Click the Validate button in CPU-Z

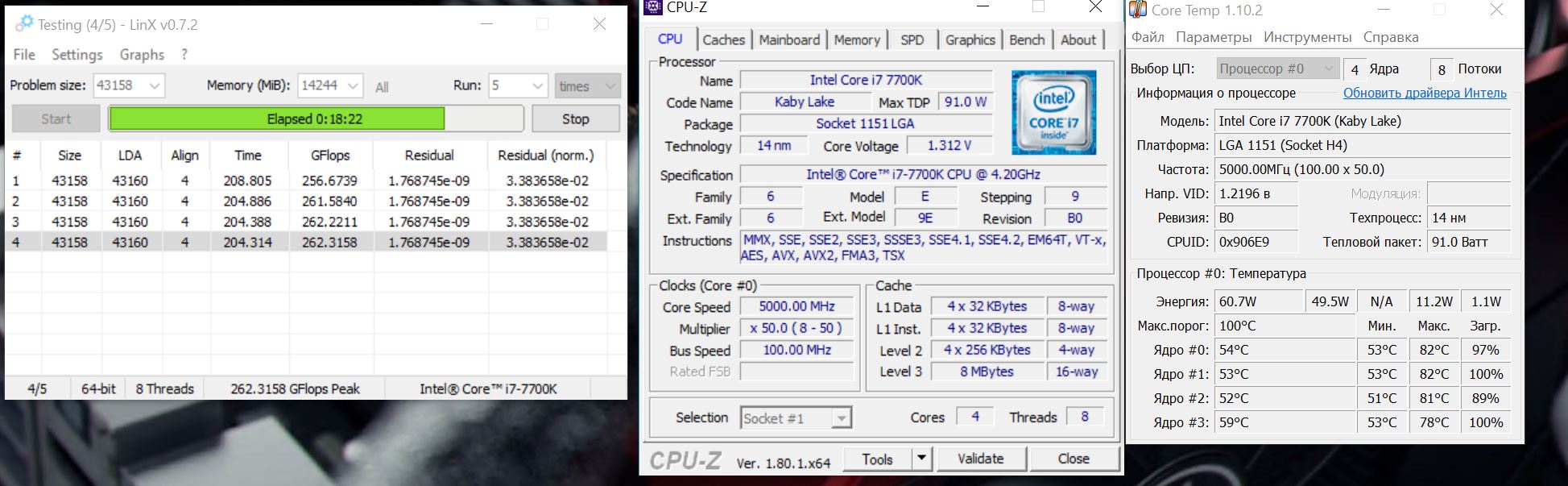[980, 459]
